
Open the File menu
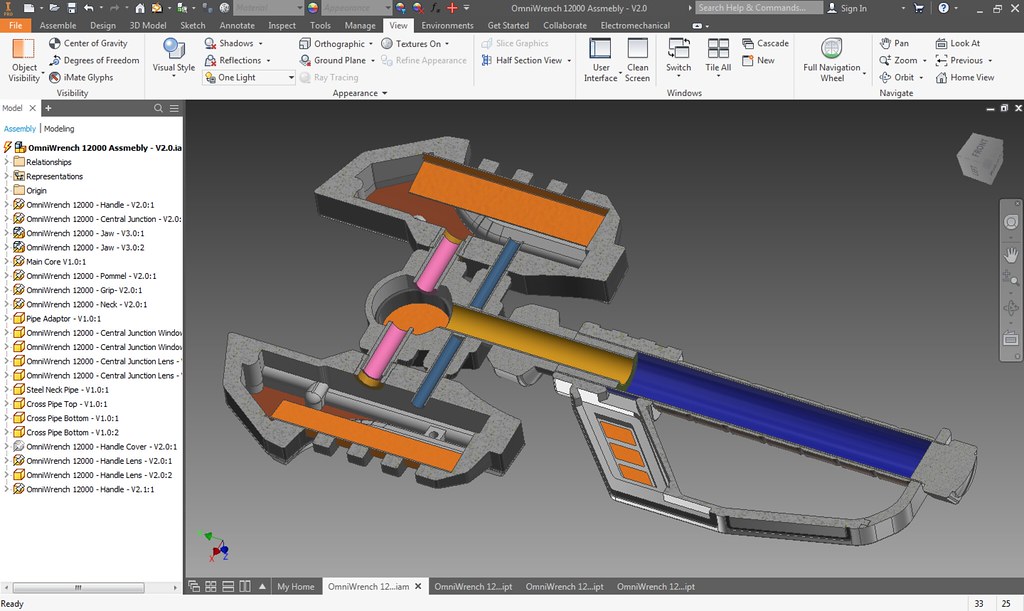point(16,25)
